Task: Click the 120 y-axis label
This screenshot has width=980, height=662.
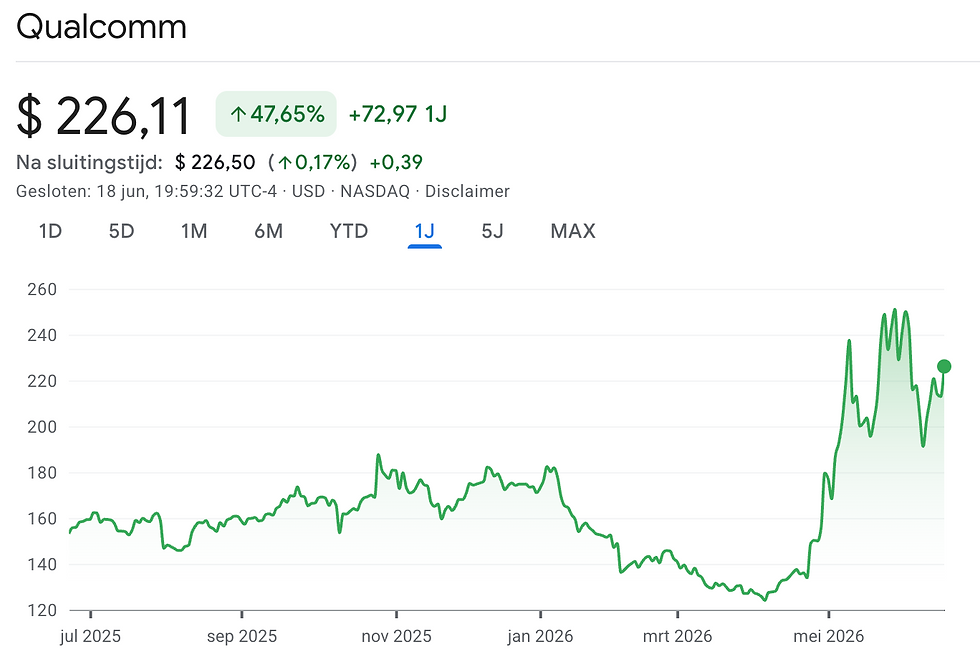Action: 42,610
